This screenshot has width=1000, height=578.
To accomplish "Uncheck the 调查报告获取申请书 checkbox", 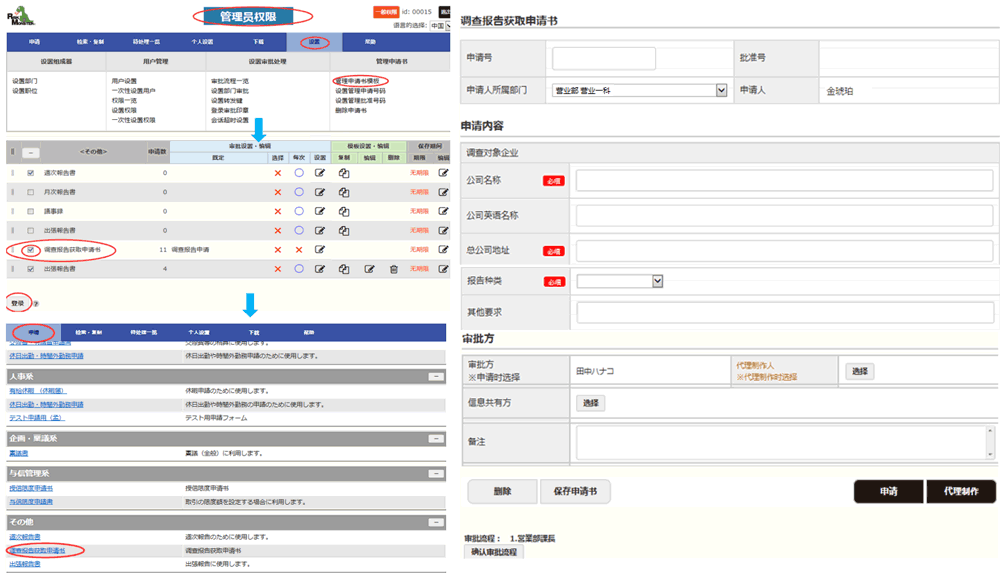I will click(32, 249).
